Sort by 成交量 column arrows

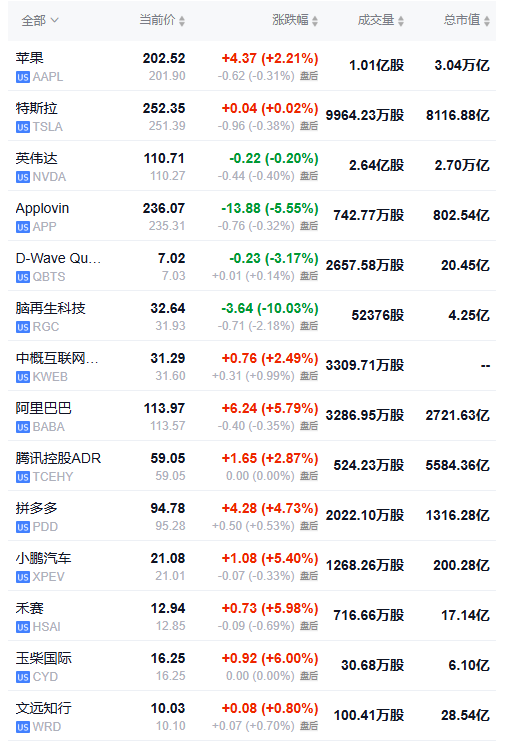click(x=401, y=21)
